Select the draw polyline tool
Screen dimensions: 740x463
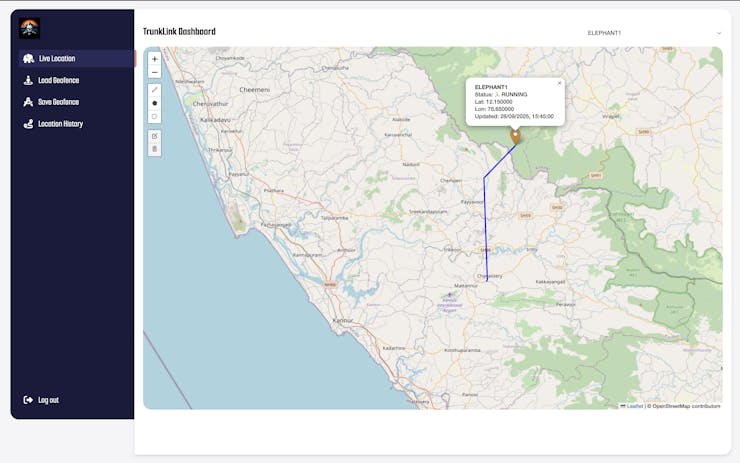click(154, 90)
